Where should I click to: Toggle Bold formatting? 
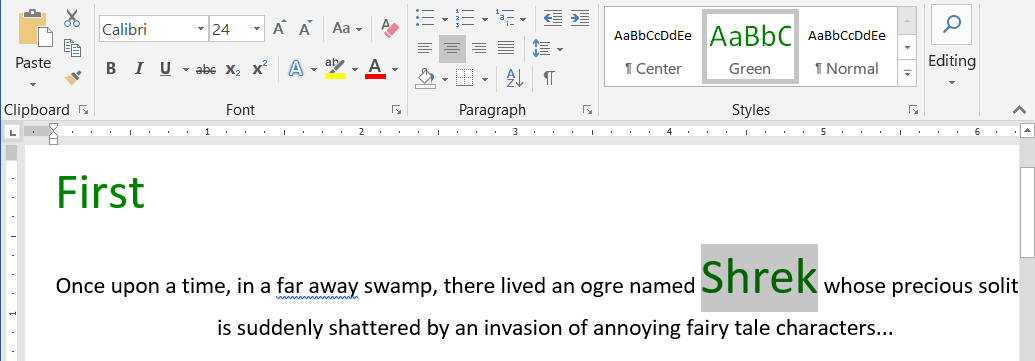coord(111,69)
